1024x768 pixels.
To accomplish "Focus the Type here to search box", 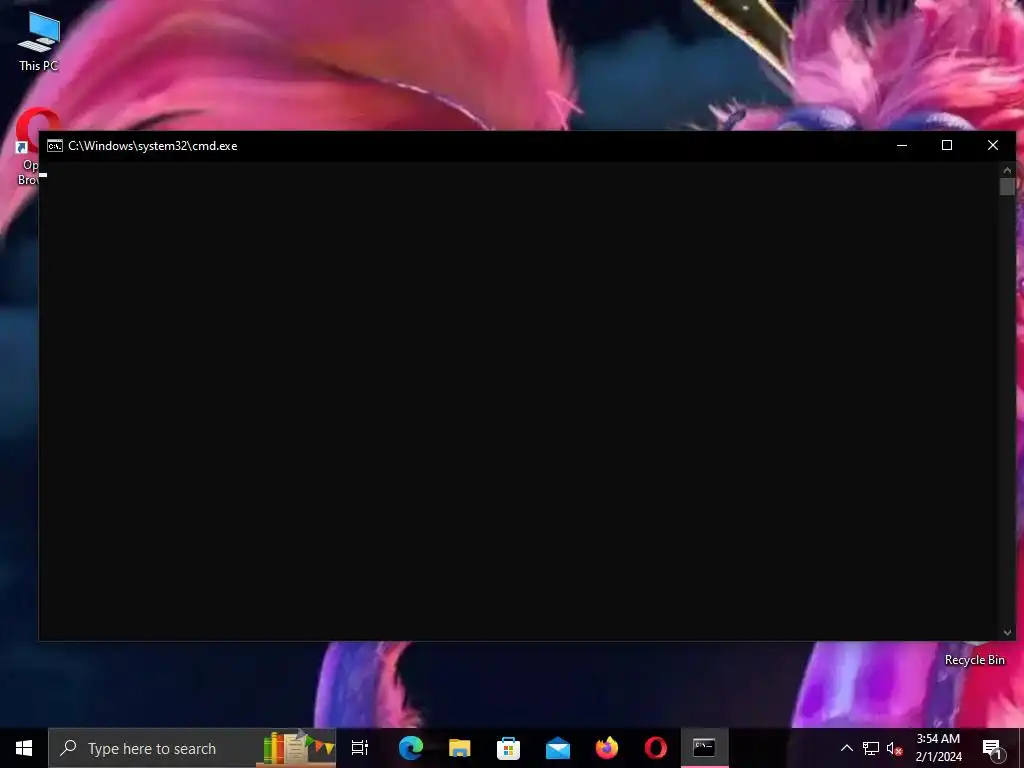I will click(192, 748).
